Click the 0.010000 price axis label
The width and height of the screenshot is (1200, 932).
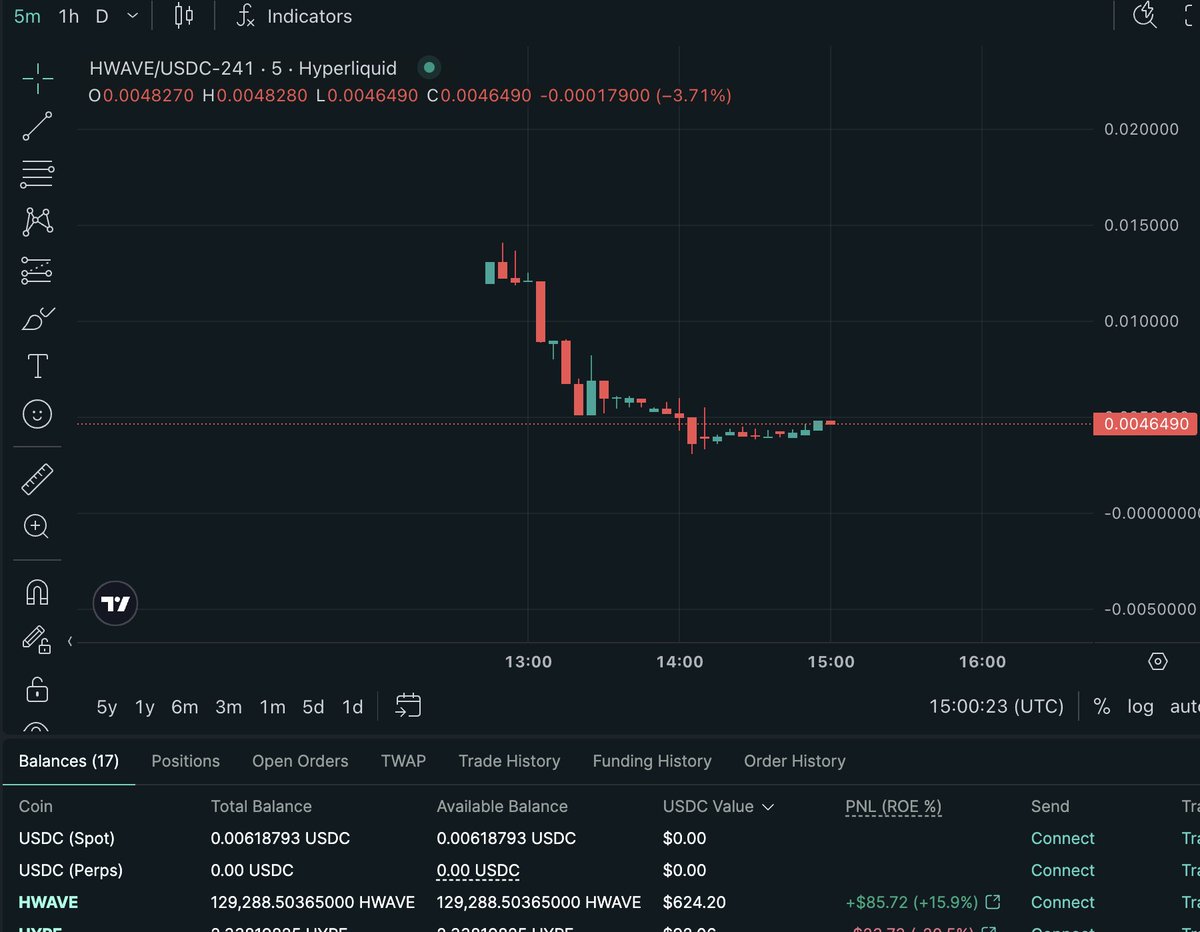[1141, 321]
